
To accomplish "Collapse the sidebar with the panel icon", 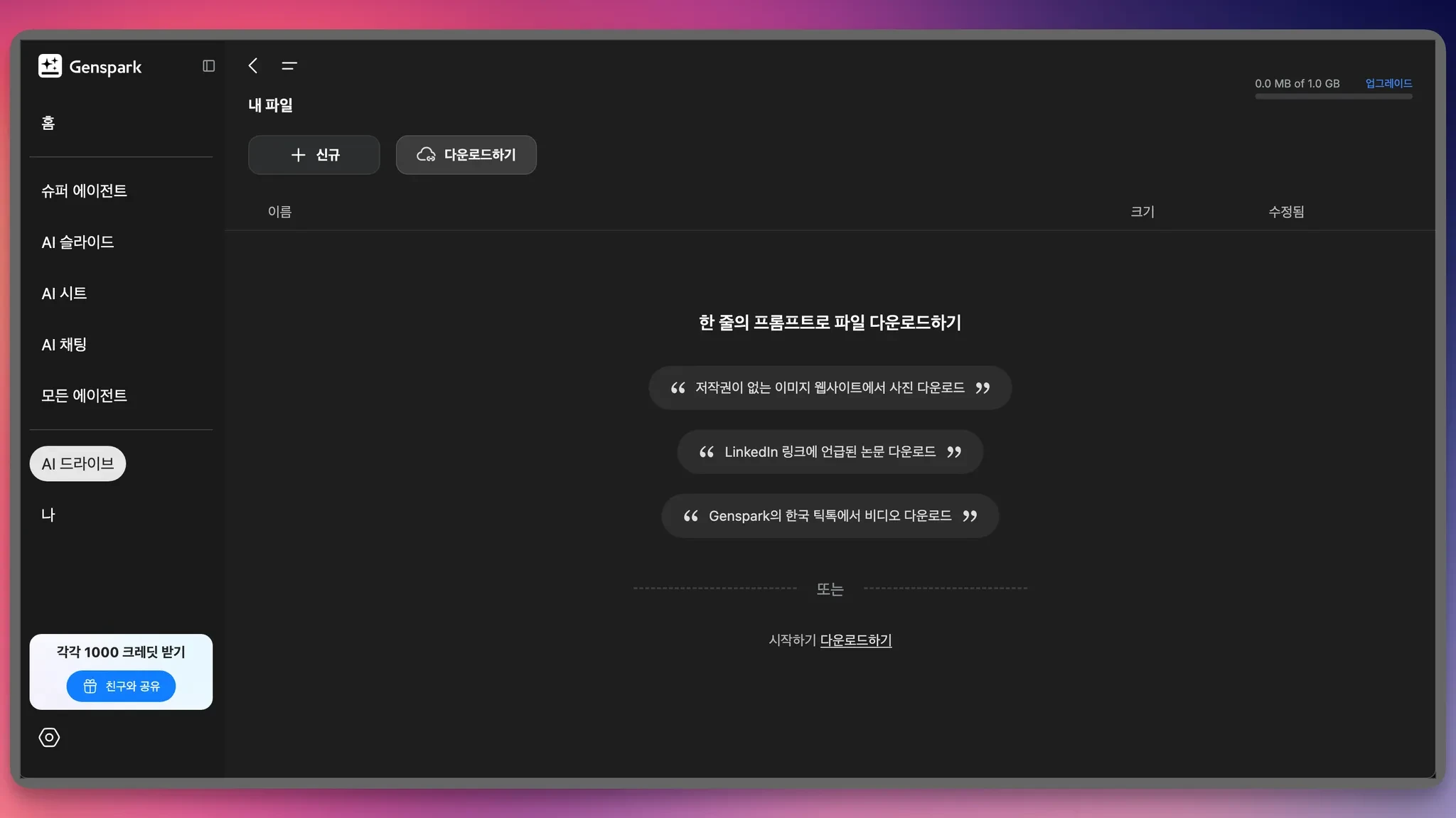I will [x=208, y=66].
